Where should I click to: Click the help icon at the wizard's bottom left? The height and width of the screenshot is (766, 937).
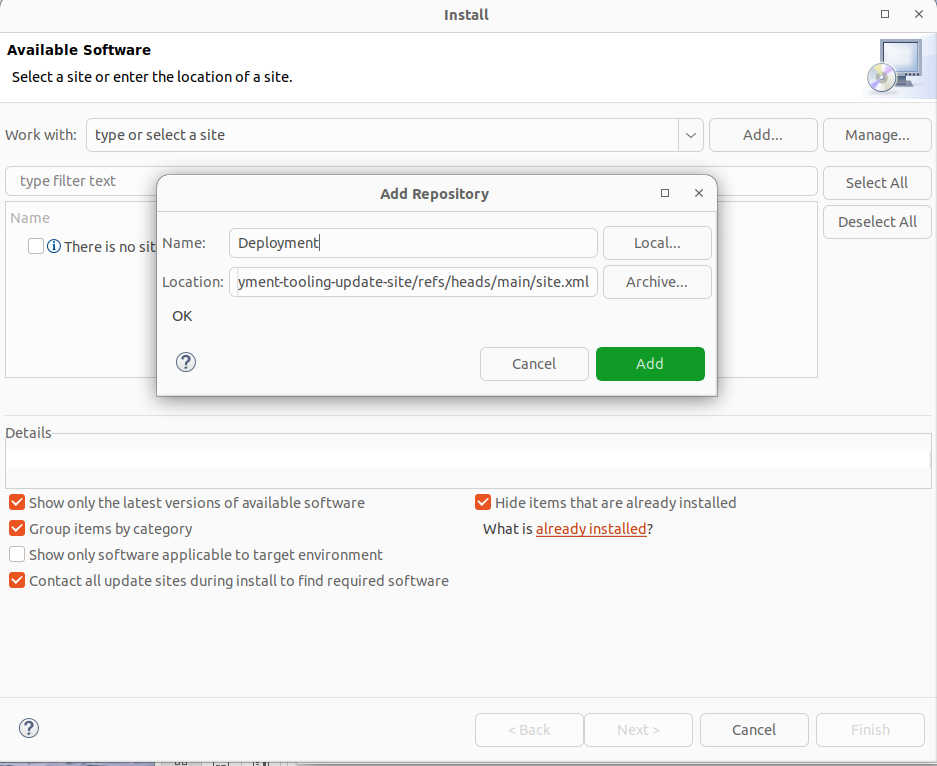tap(28, 728)
